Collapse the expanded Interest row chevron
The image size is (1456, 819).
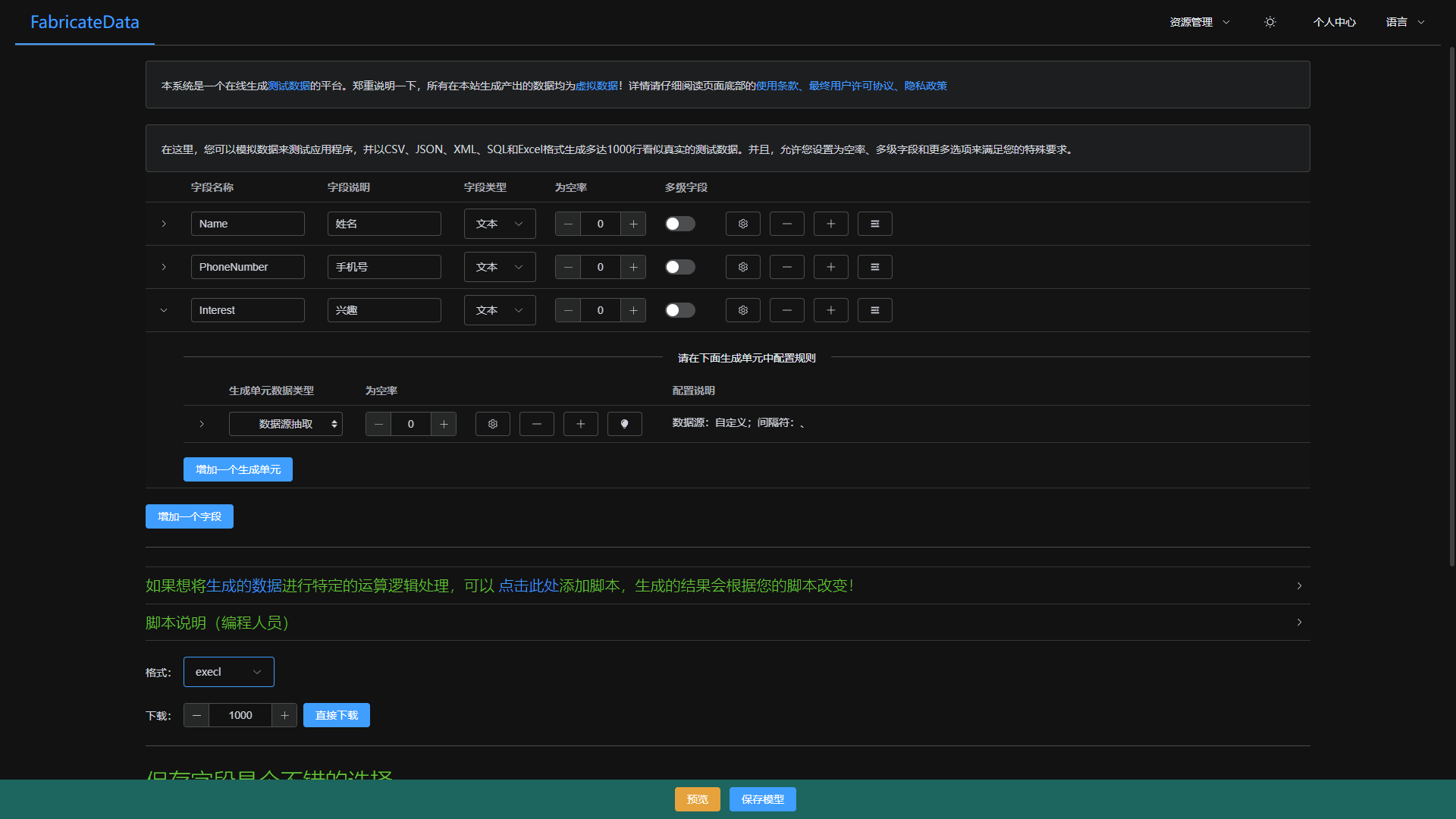pos(164,310)
